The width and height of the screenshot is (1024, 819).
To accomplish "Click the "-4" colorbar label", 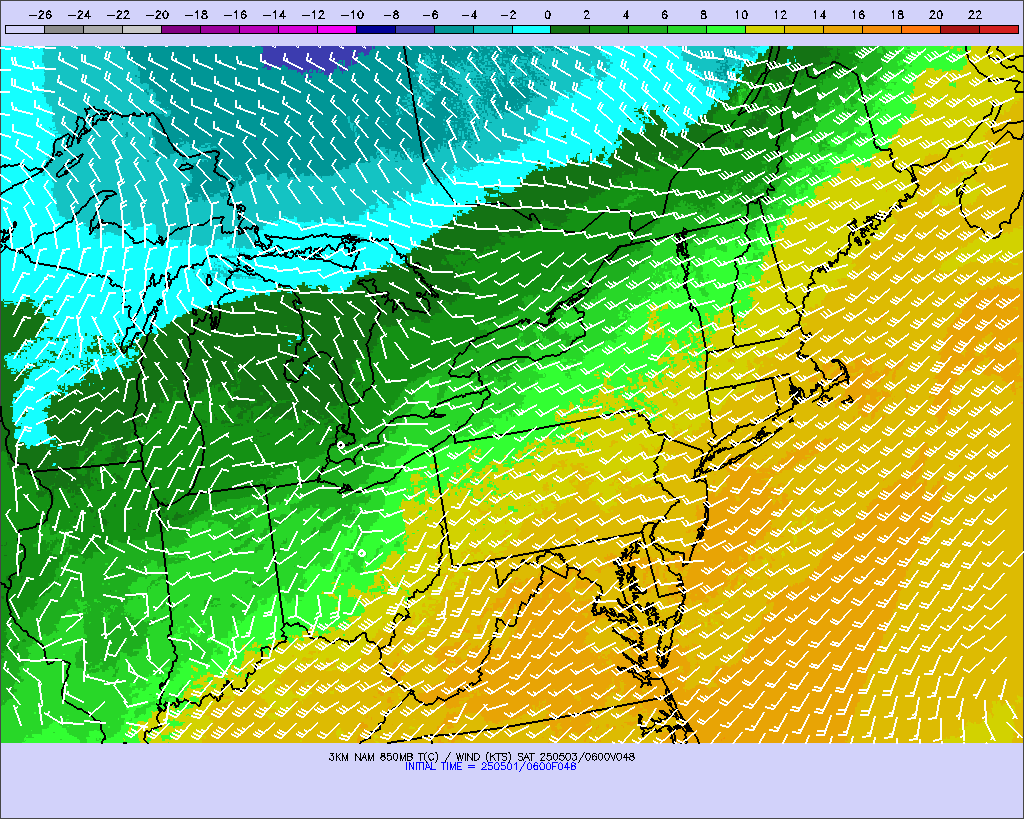I will click(470, 15).
